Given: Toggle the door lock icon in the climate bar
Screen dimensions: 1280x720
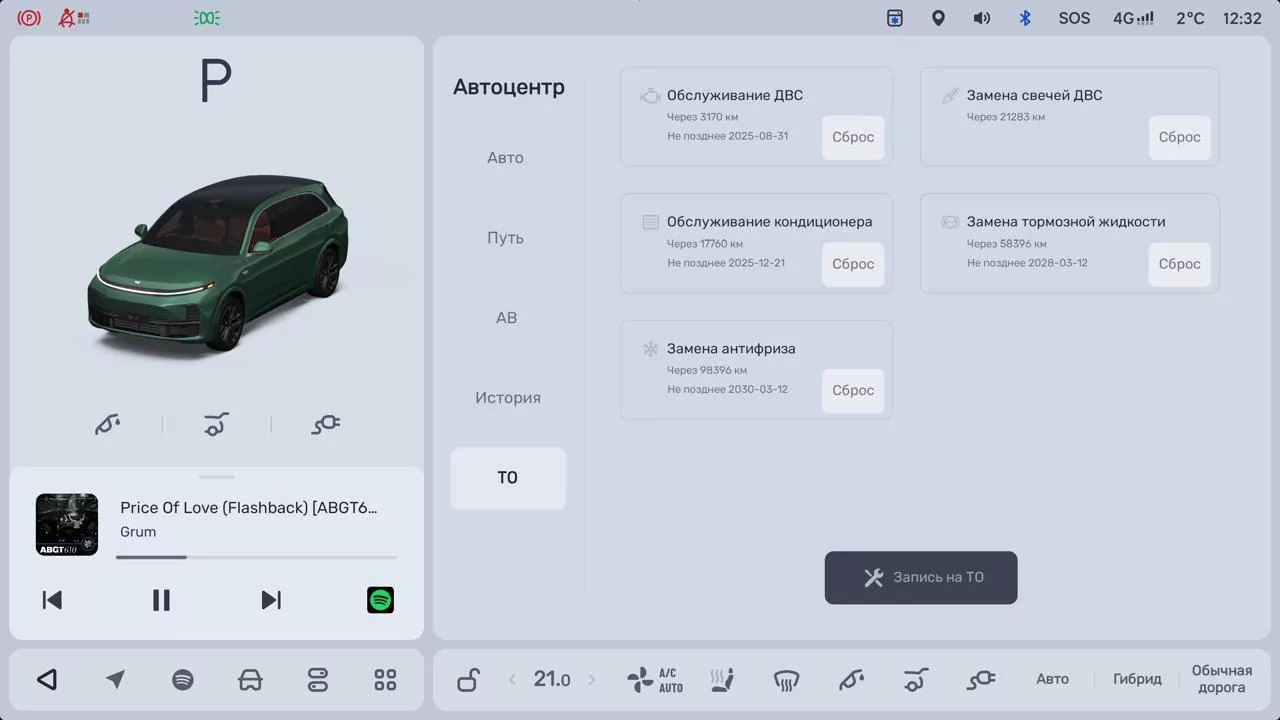Looking at the screenshot, I should coord(468,680).
